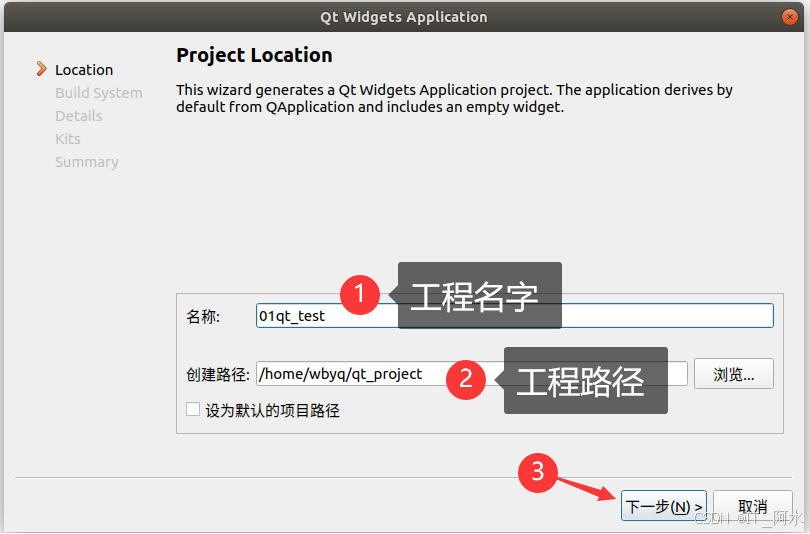Cancel the wizard with 取消 button
The width and height of the screenshot is (810, 534).
pos(752,506)
